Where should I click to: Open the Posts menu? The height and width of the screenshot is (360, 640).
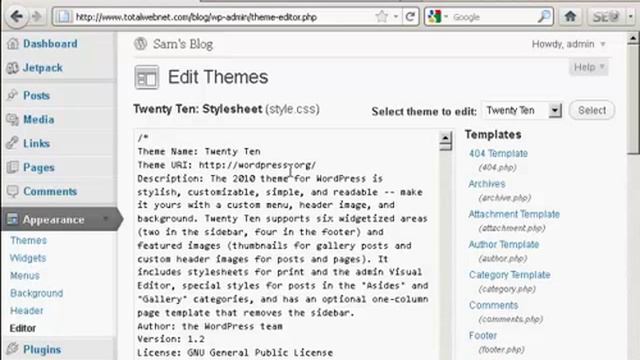pyautogui.click(x=36, y=96)
